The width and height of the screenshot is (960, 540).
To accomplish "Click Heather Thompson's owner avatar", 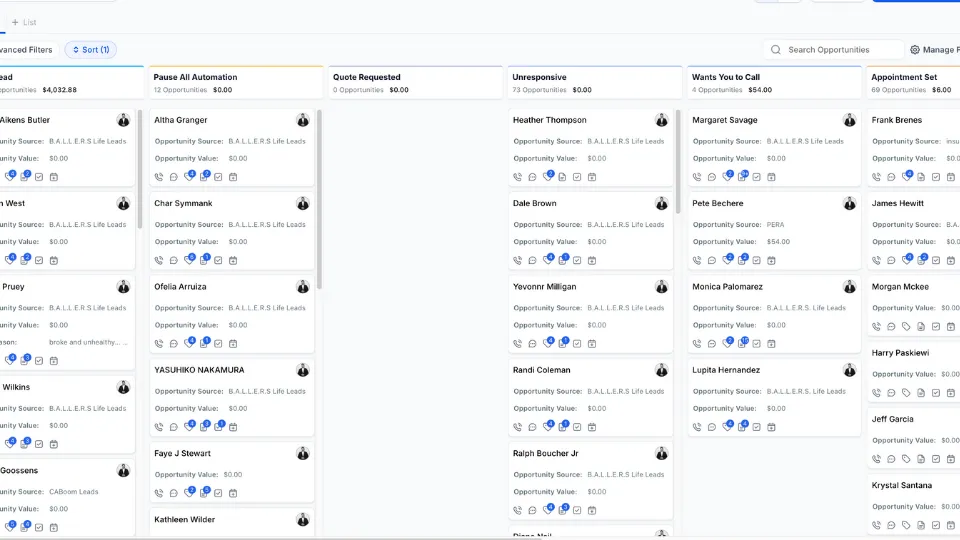I will (661, 120).
